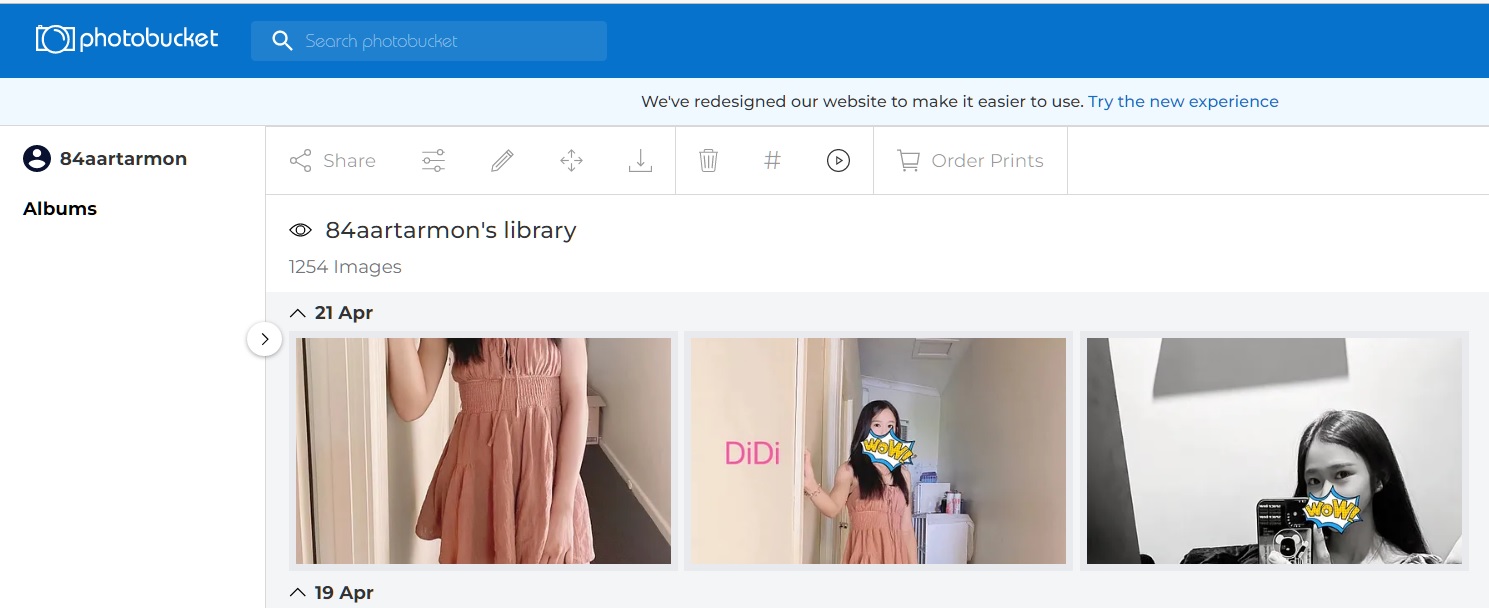The height and width of the screenshot is (608, 1489).
Task: Open the DiDi photo thumbnail
Action: pos(878,451)
